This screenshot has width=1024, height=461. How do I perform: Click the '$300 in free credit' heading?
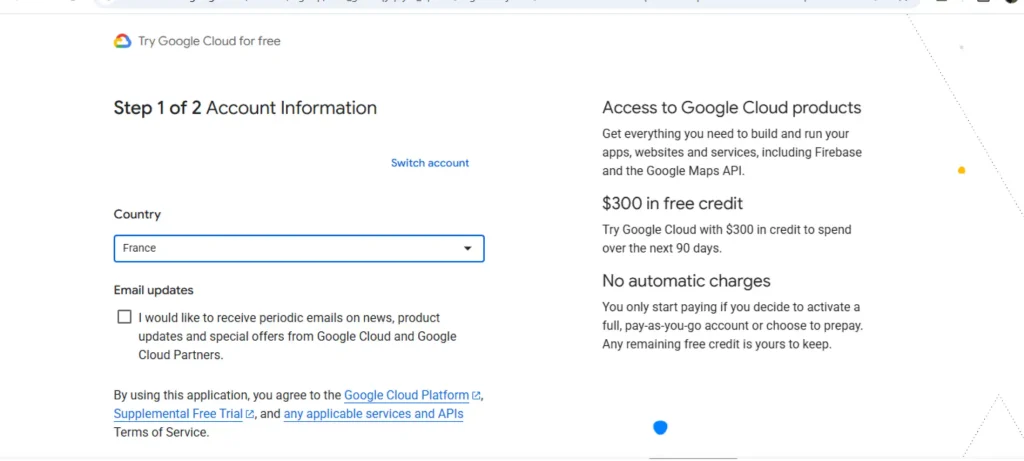672,204
